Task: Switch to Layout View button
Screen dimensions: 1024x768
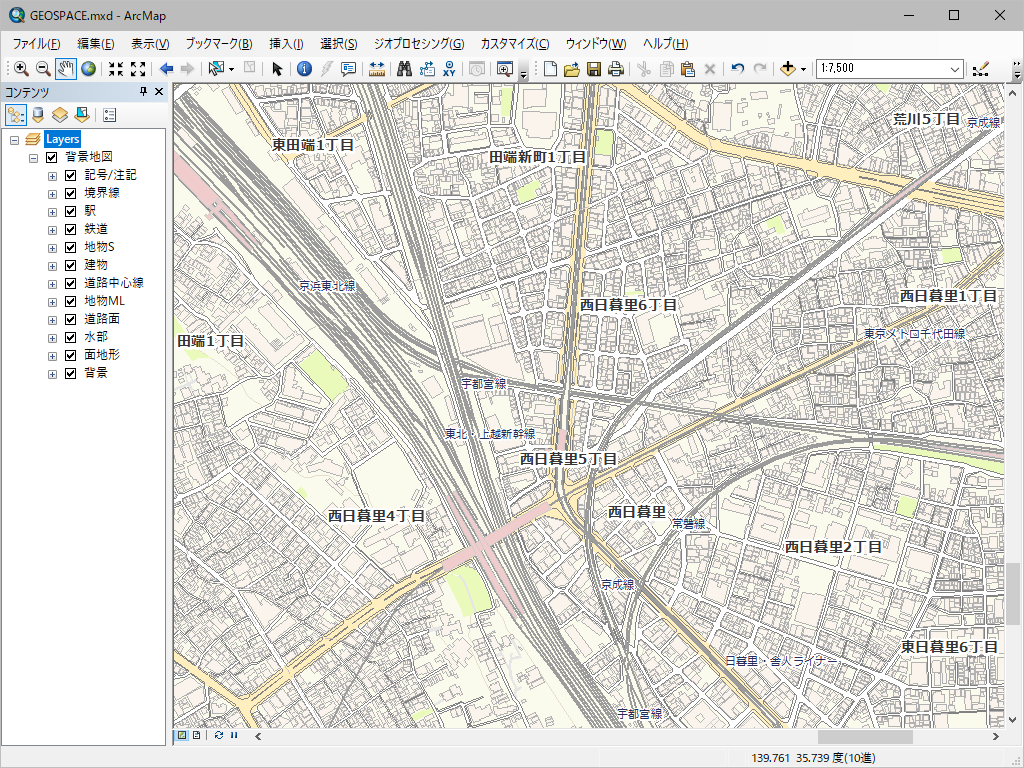Action: pos(197,735)
